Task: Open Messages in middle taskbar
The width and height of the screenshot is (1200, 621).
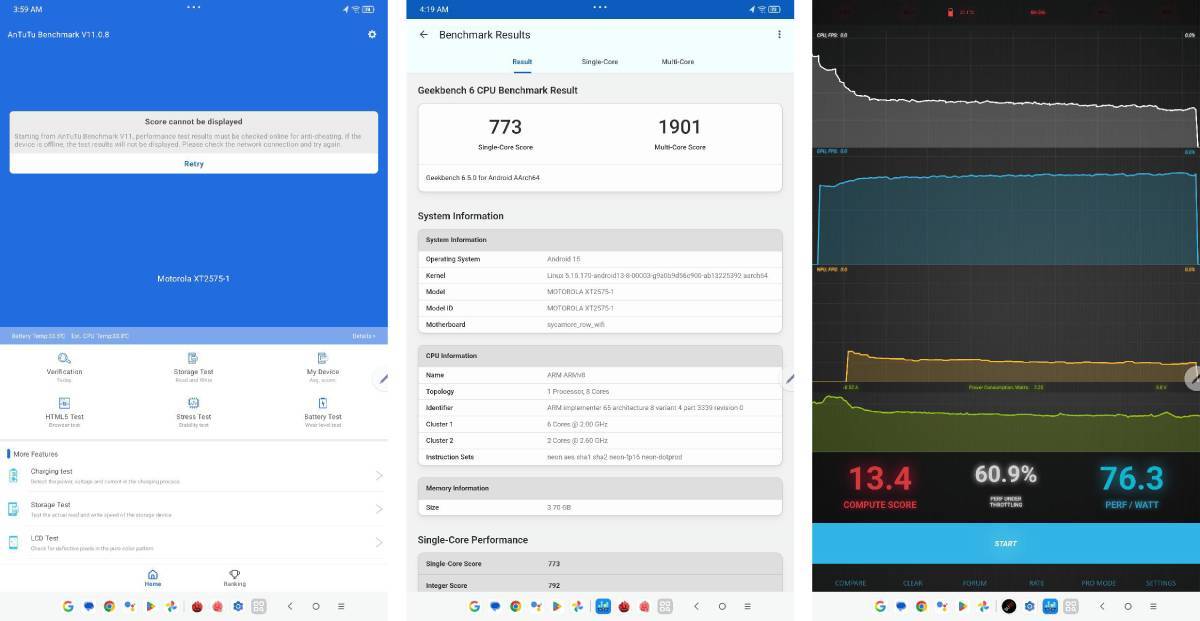Action: pyautogui.click(x=495, y=606)
